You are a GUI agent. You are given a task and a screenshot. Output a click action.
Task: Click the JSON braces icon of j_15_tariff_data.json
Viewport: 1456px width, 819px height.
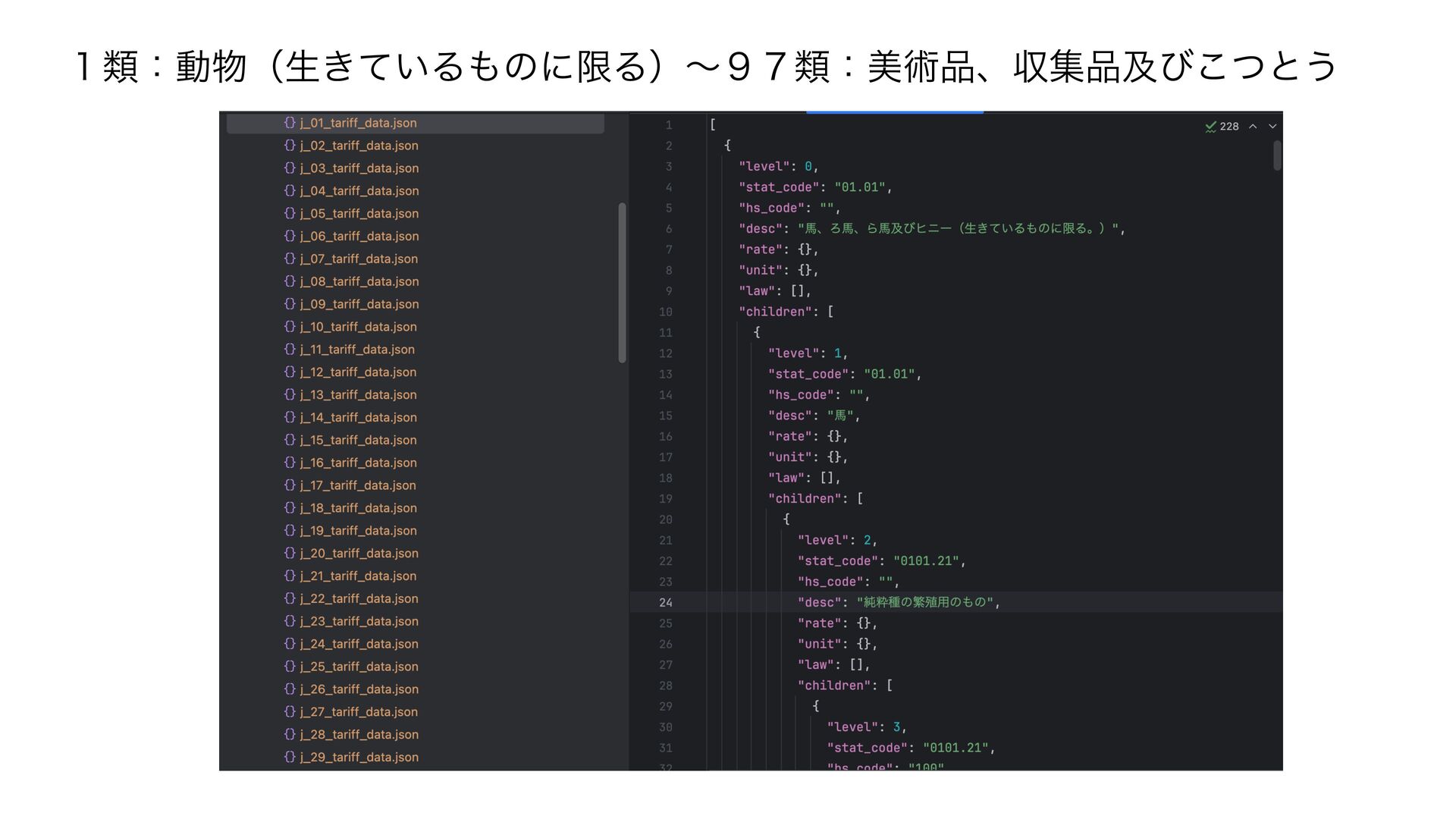(x=290, y=440)
